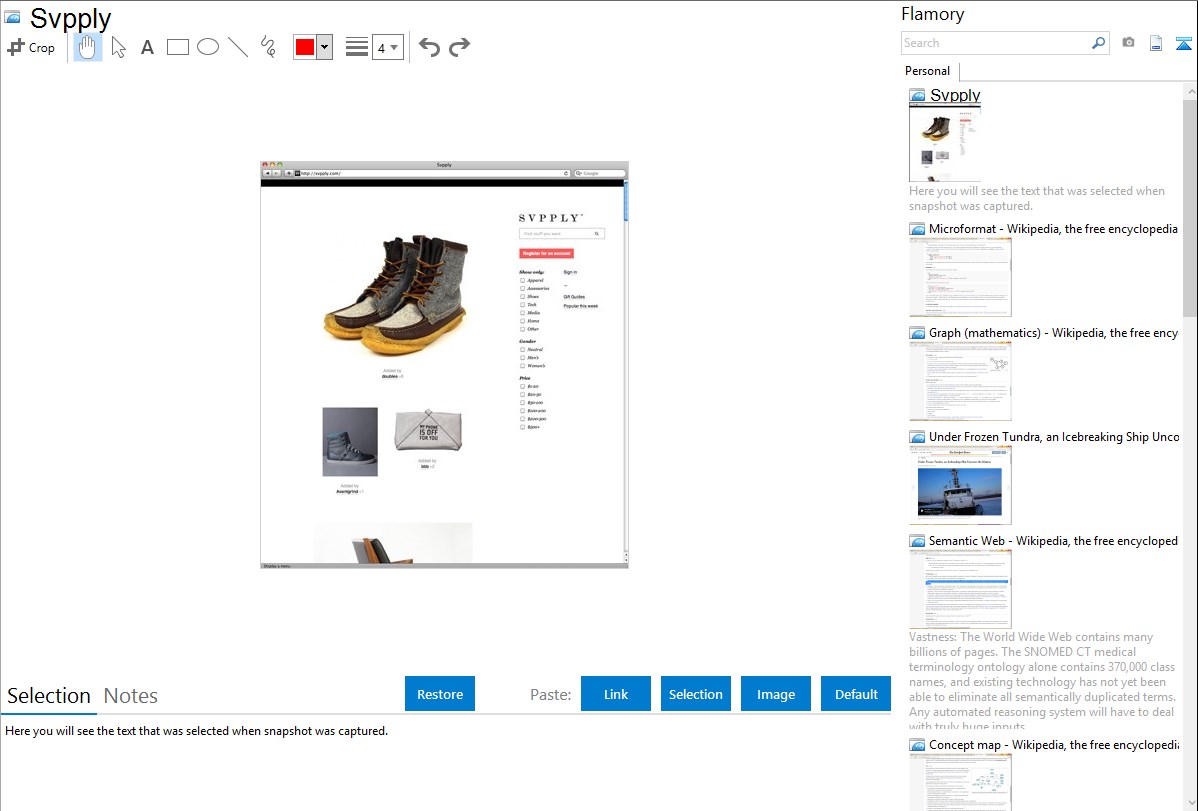Choose the text annotation tool
The image size is (1198, 811).
coord(147,47)
